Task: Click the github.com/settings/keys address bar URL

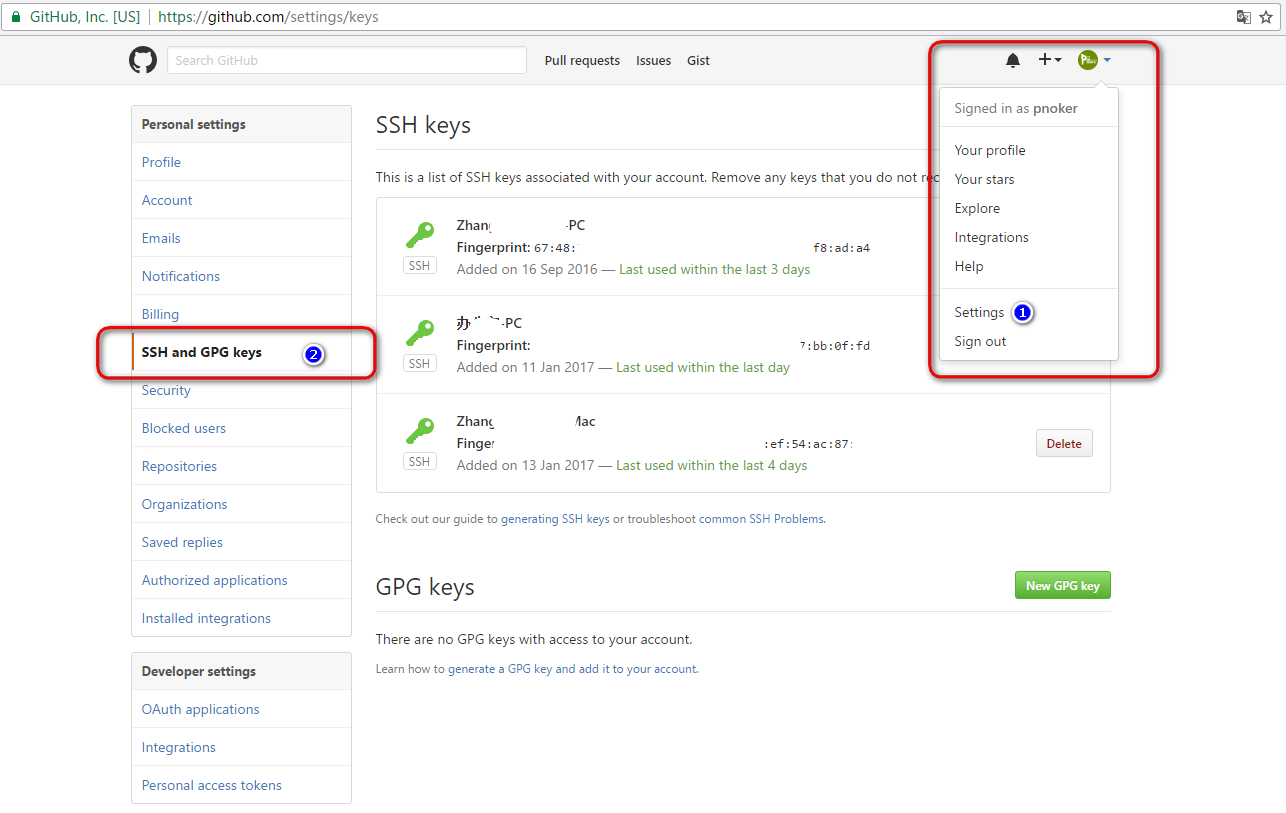Action: coord(268,17)
